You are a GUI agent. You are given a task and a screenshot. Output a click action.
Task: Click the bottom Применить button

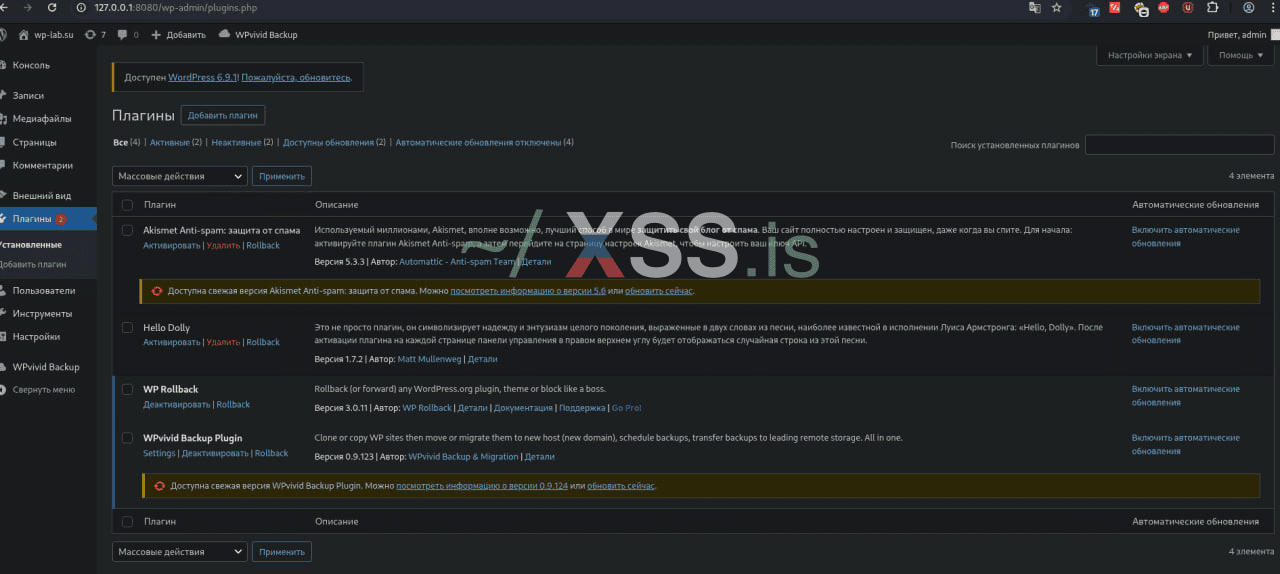(282, 552)
